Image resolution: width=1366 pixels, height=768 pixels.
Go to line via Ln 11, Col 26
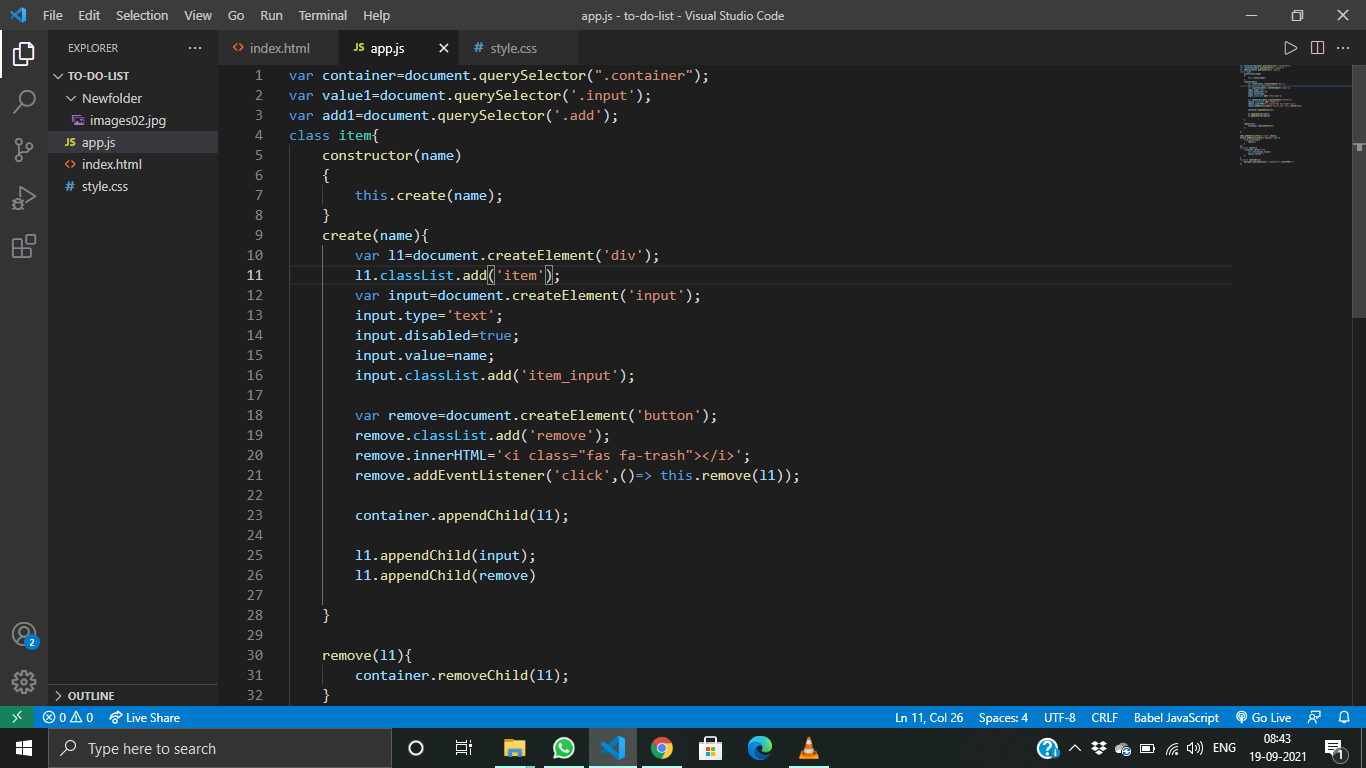click(x=929, y=717)
